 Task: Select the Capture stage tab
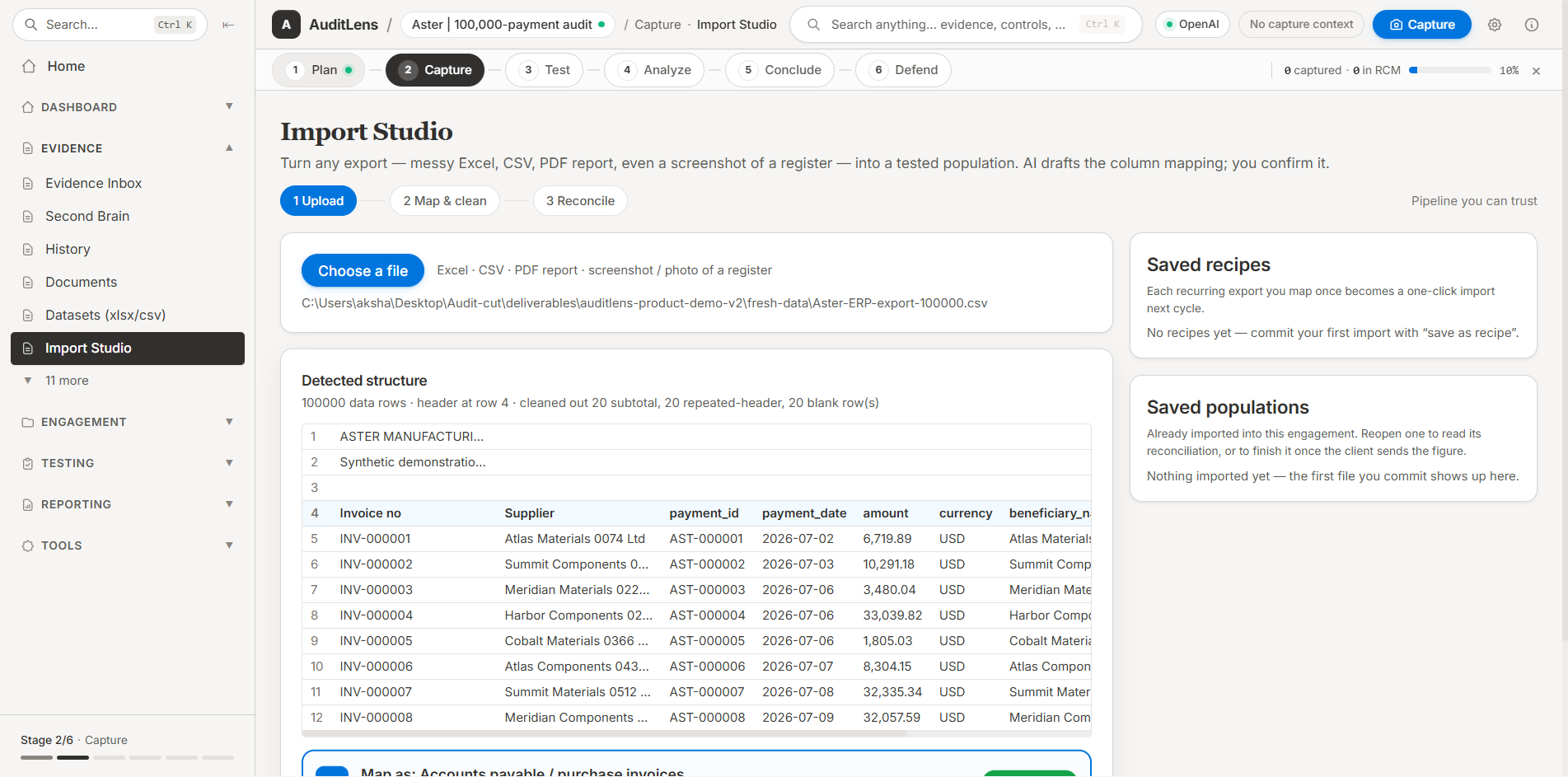click(435, 70)
